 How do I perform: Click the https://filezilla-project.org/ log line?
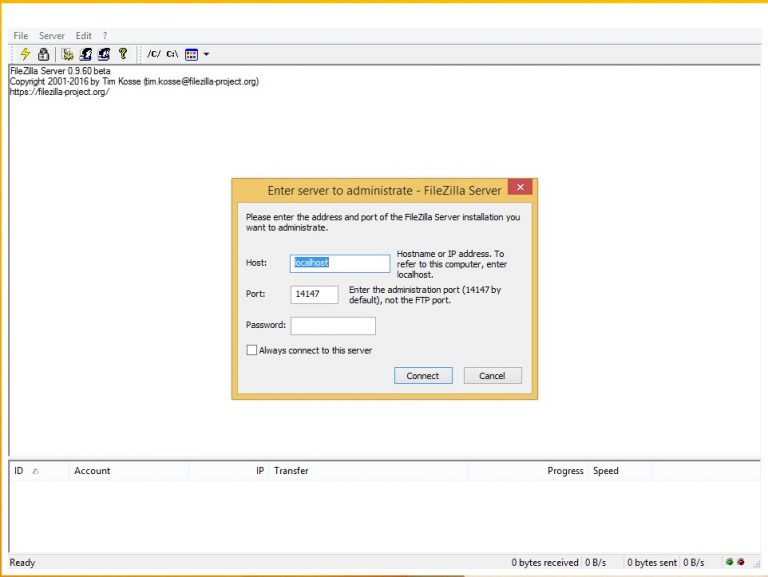[59, 92]
